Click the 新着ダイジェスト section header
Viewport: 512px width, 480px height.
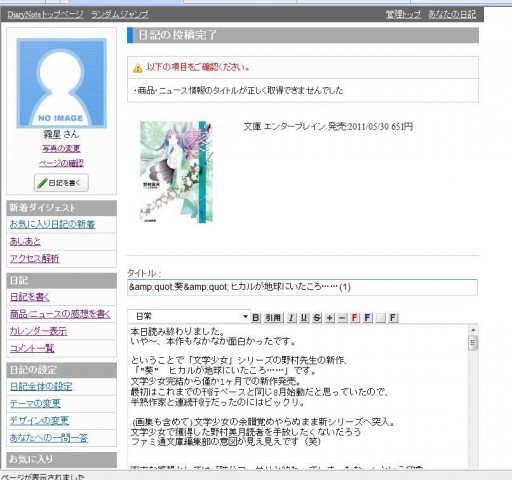(61, 208)
